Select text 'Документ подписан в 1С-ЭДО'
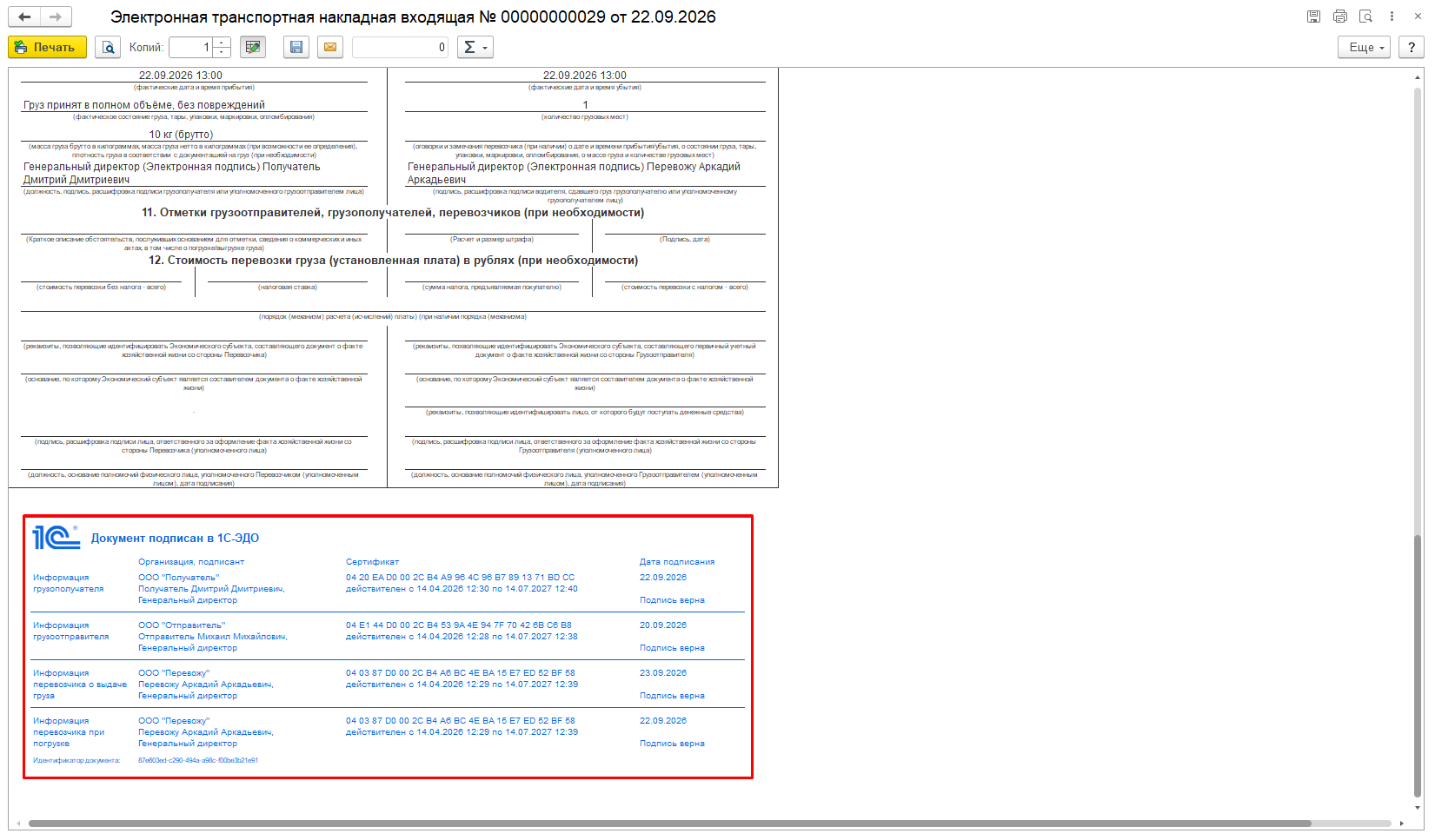Screen dimensions: 1435x840 (175, 539)
